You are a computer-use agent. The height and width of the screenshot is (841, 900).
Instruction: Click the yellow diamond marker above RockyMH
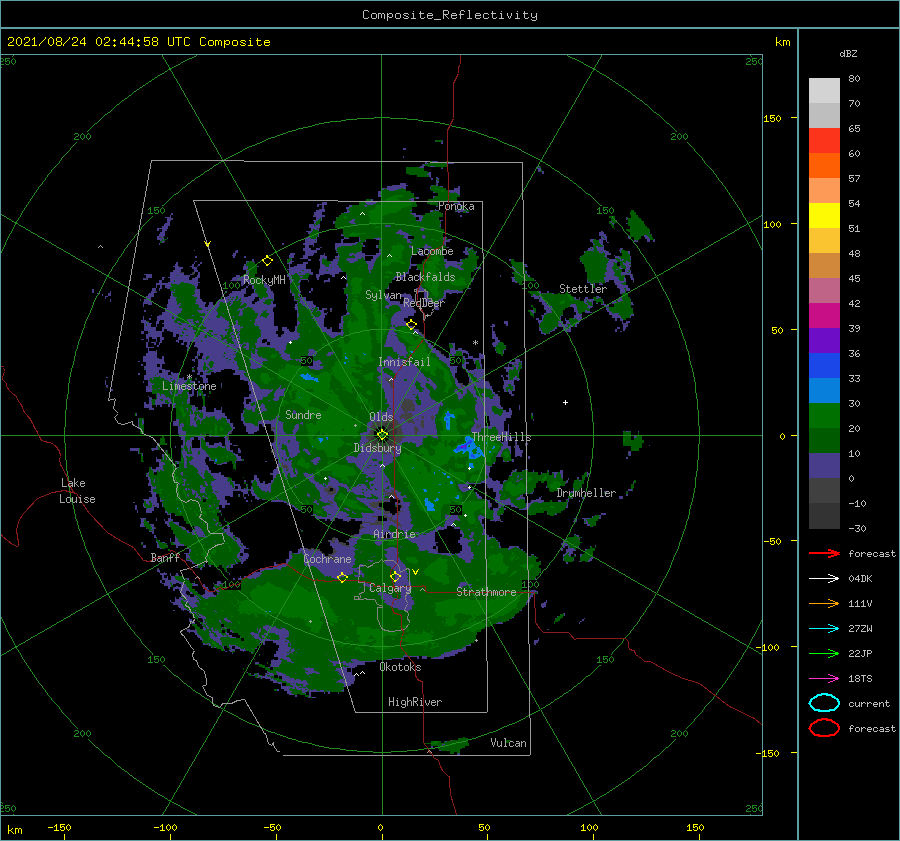(x=267, y=261)
